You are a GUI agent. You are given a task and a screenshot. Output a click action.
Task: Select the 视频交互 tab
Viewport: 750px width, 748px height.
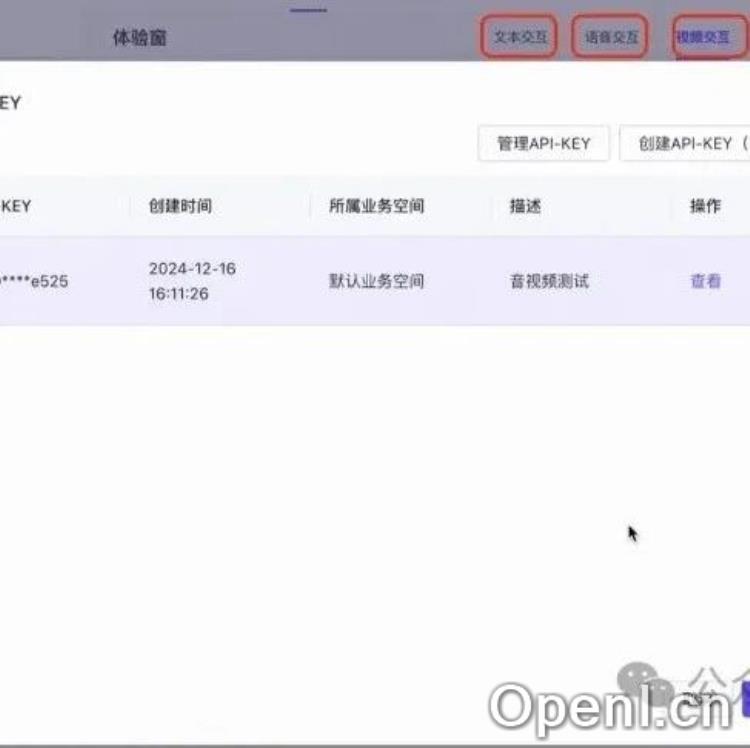703,37
